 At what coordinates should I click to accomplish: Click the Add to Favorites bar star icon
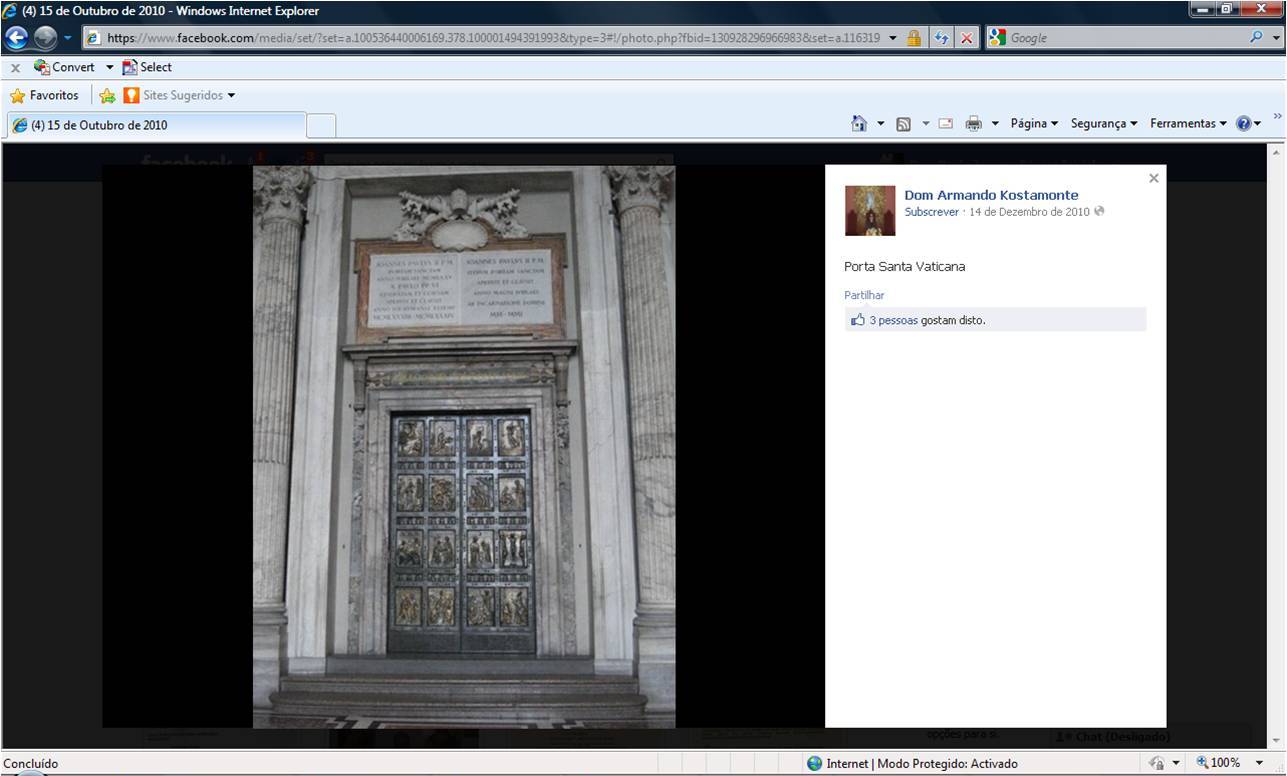click(x=107, y=96)
